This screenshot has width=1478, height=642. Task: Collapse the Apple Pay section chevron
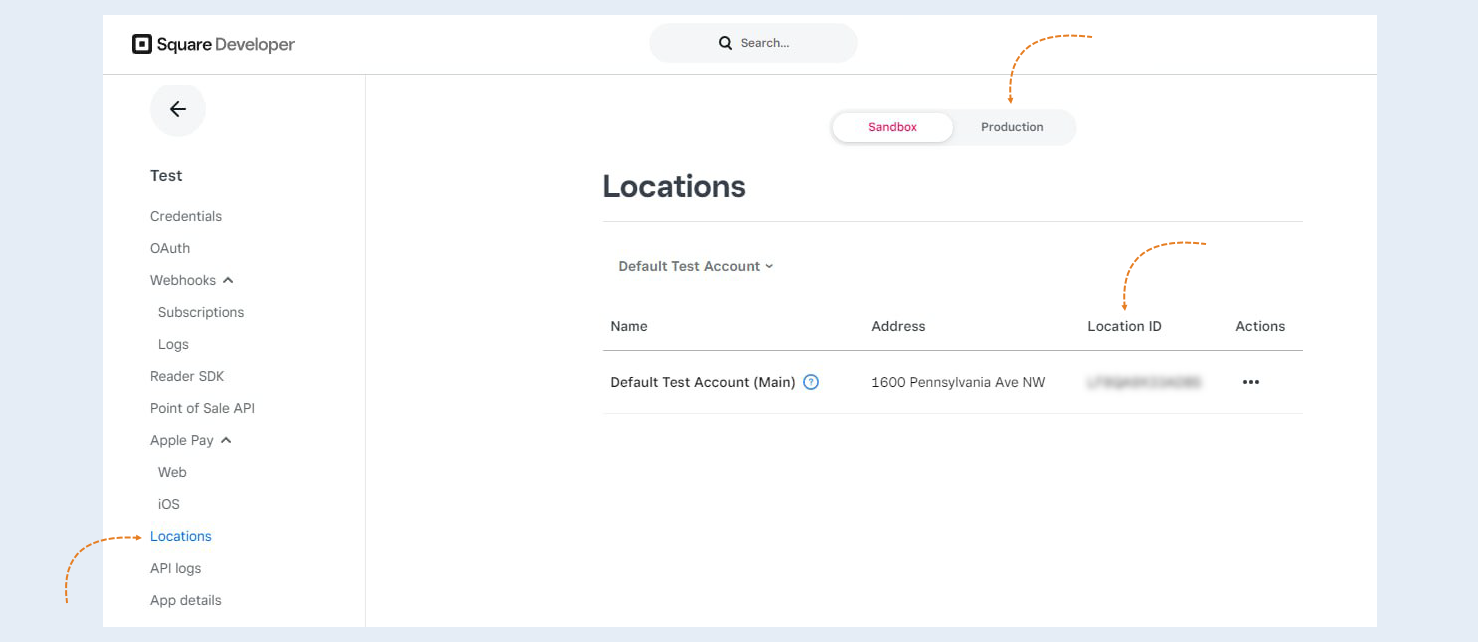click(226, 440)
